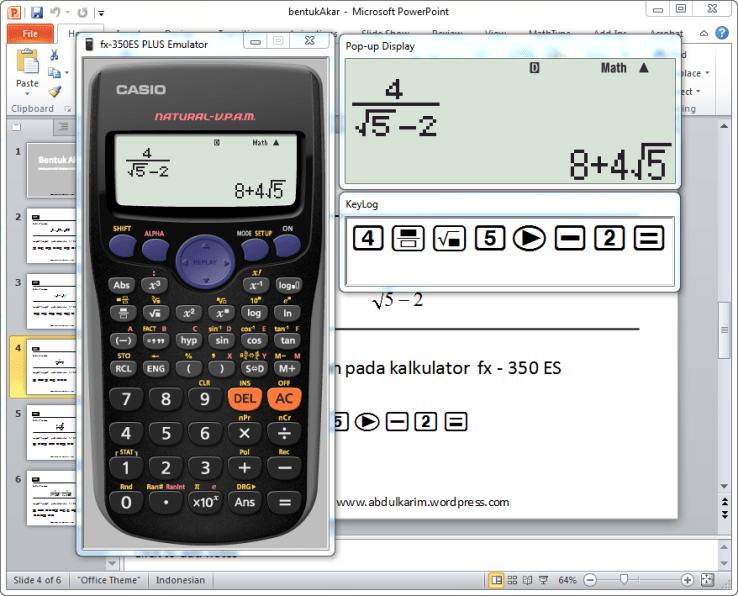Click the negative sign (−) key
This screenshot has width=738, height=596.
pos(123,340)
